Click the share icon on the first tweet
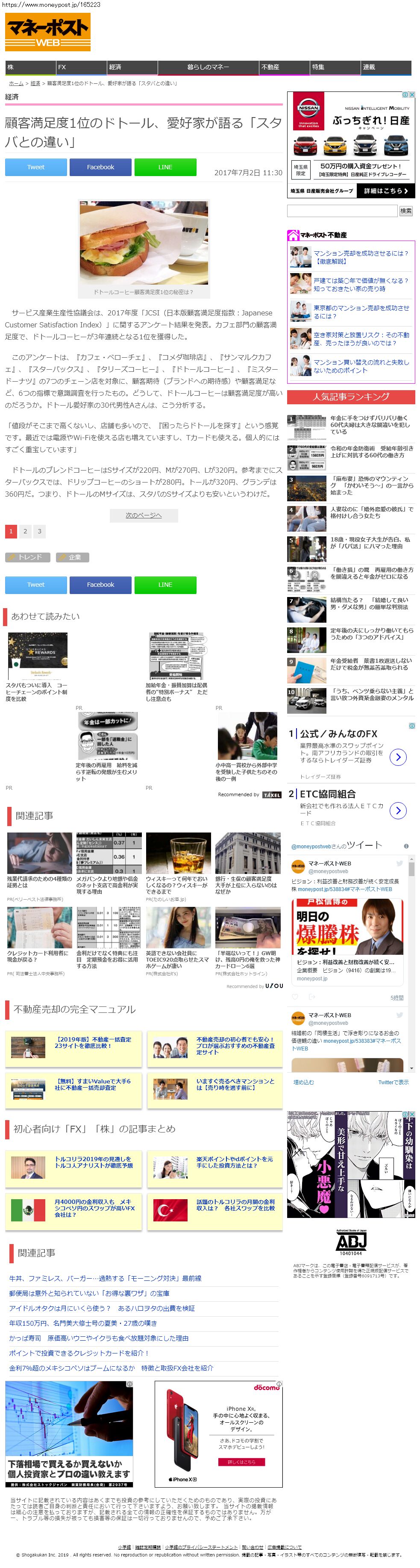 tap(311, 997)
